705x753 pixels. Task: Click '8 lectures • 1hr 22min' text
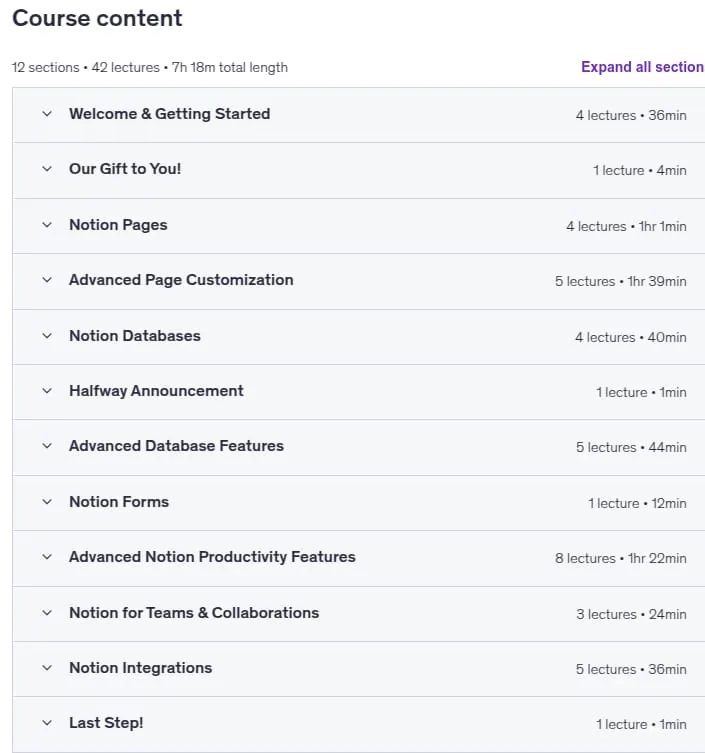click(x=620, y=559)
